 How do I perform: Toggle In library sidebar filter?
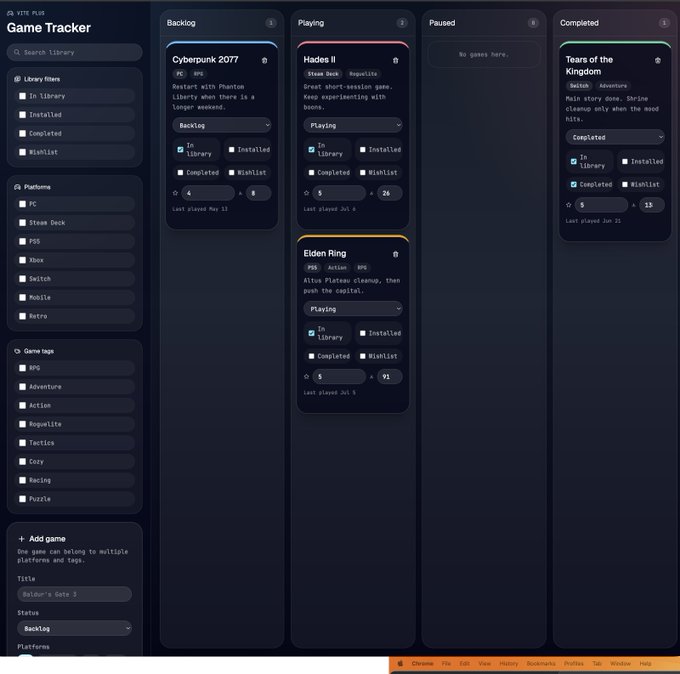tap(23, 96)
